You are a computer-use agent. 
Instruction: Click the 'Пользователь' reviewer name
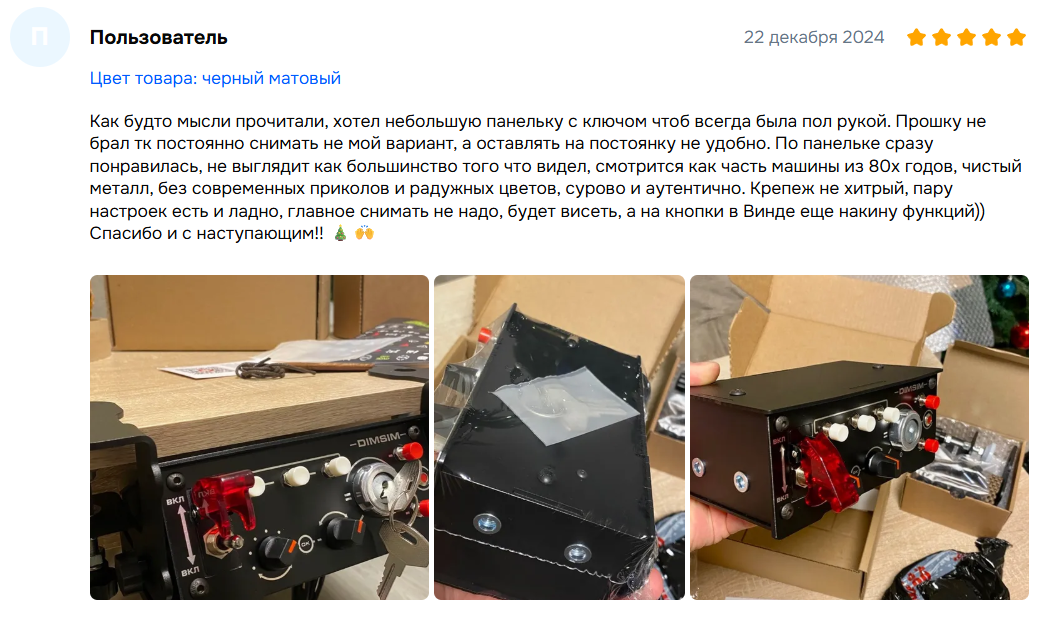159,38
